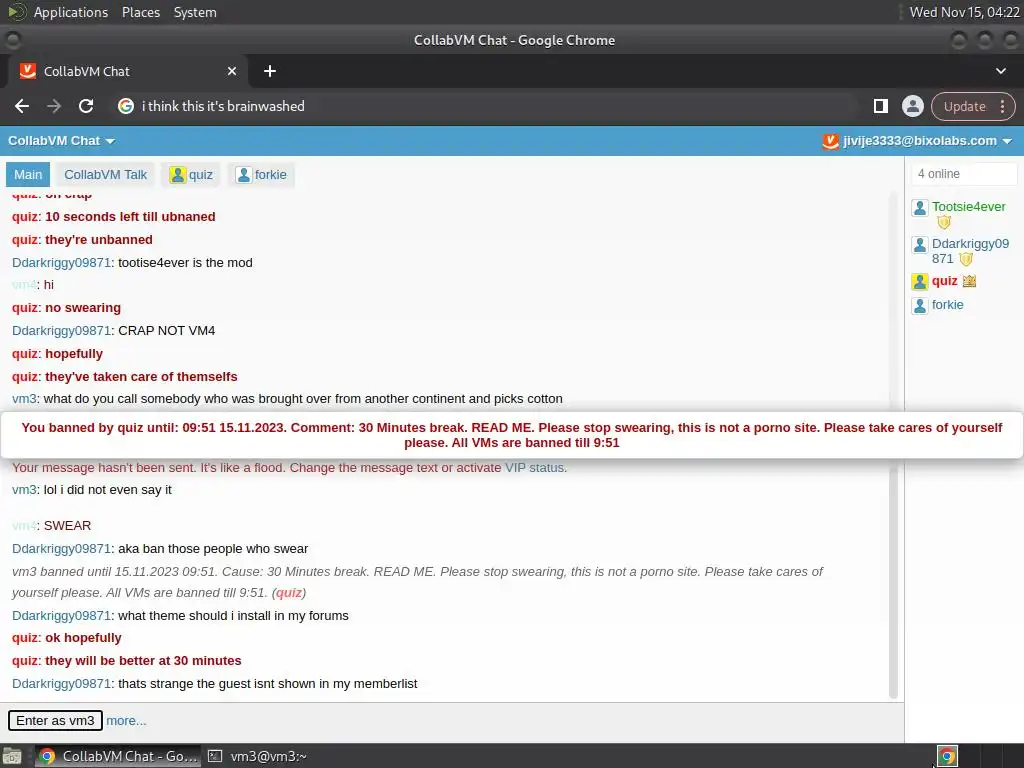Click vm4 username in 'SWEAR' message
The height and width of the screenshot is (768, 1024).
(24, 526)
